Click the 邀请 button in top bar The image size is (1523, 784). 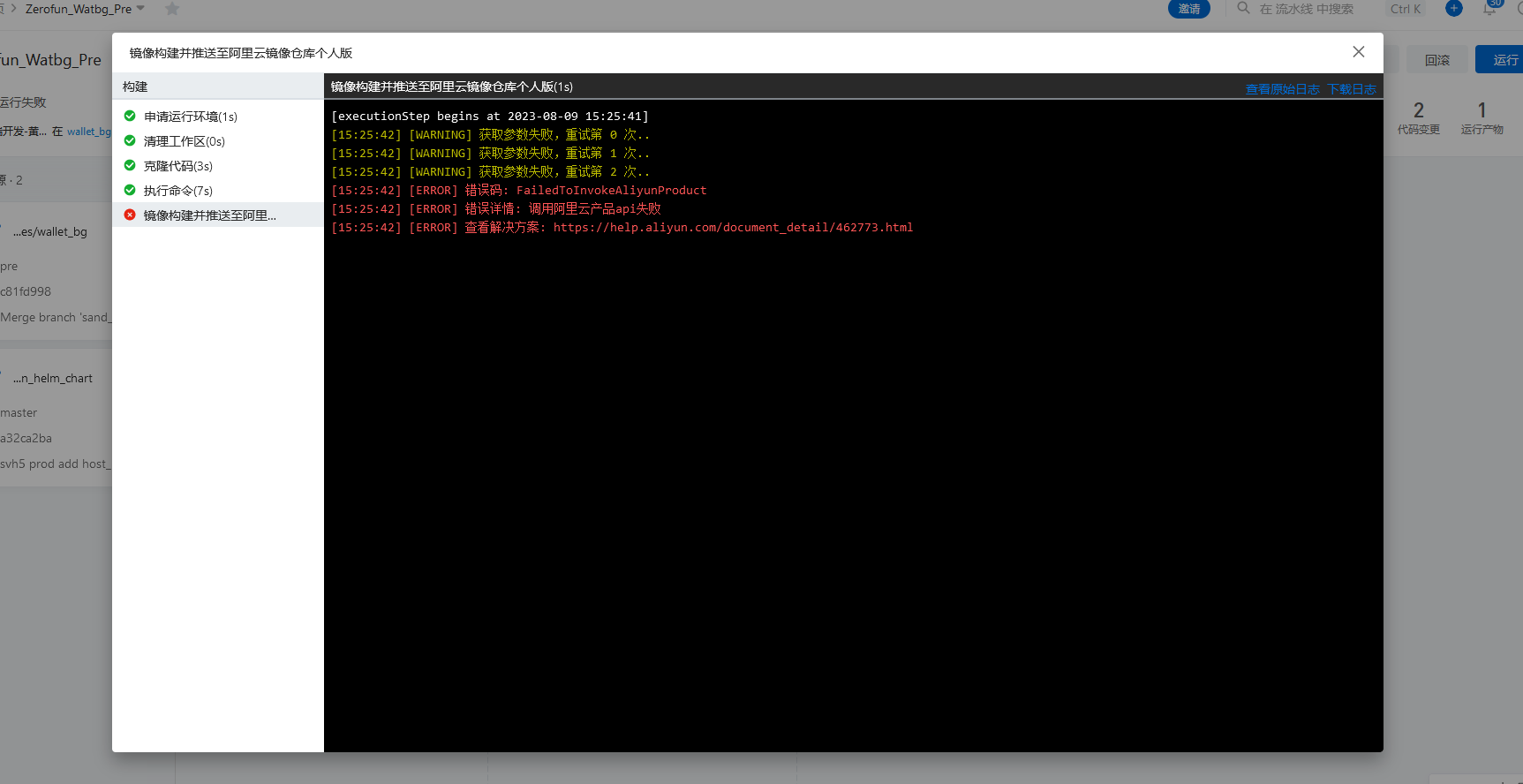pyautogui.click(x=1189, y=9)
